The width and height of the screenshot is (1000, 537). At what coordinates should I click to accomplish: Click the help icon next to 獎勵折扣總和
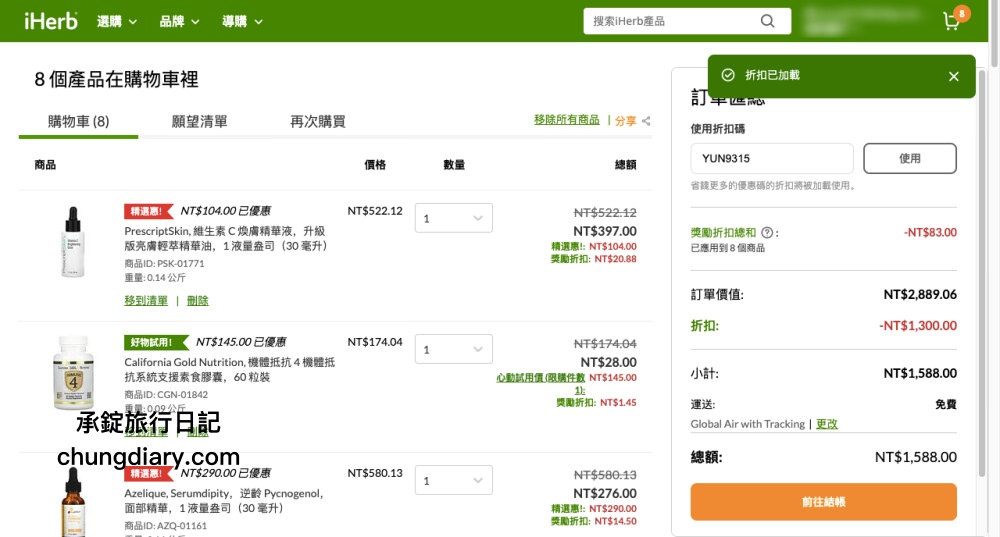(x=767, y=233)
